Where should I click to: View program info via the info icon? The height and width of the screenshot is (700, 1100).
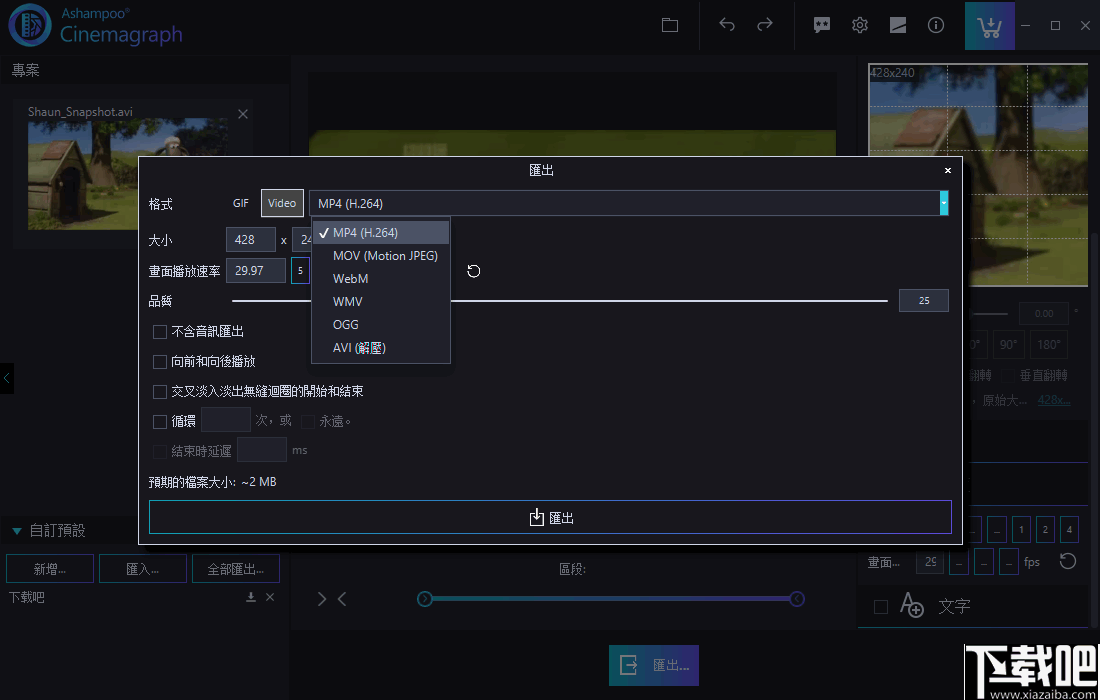pyautogui.click(x=935, y=25)
